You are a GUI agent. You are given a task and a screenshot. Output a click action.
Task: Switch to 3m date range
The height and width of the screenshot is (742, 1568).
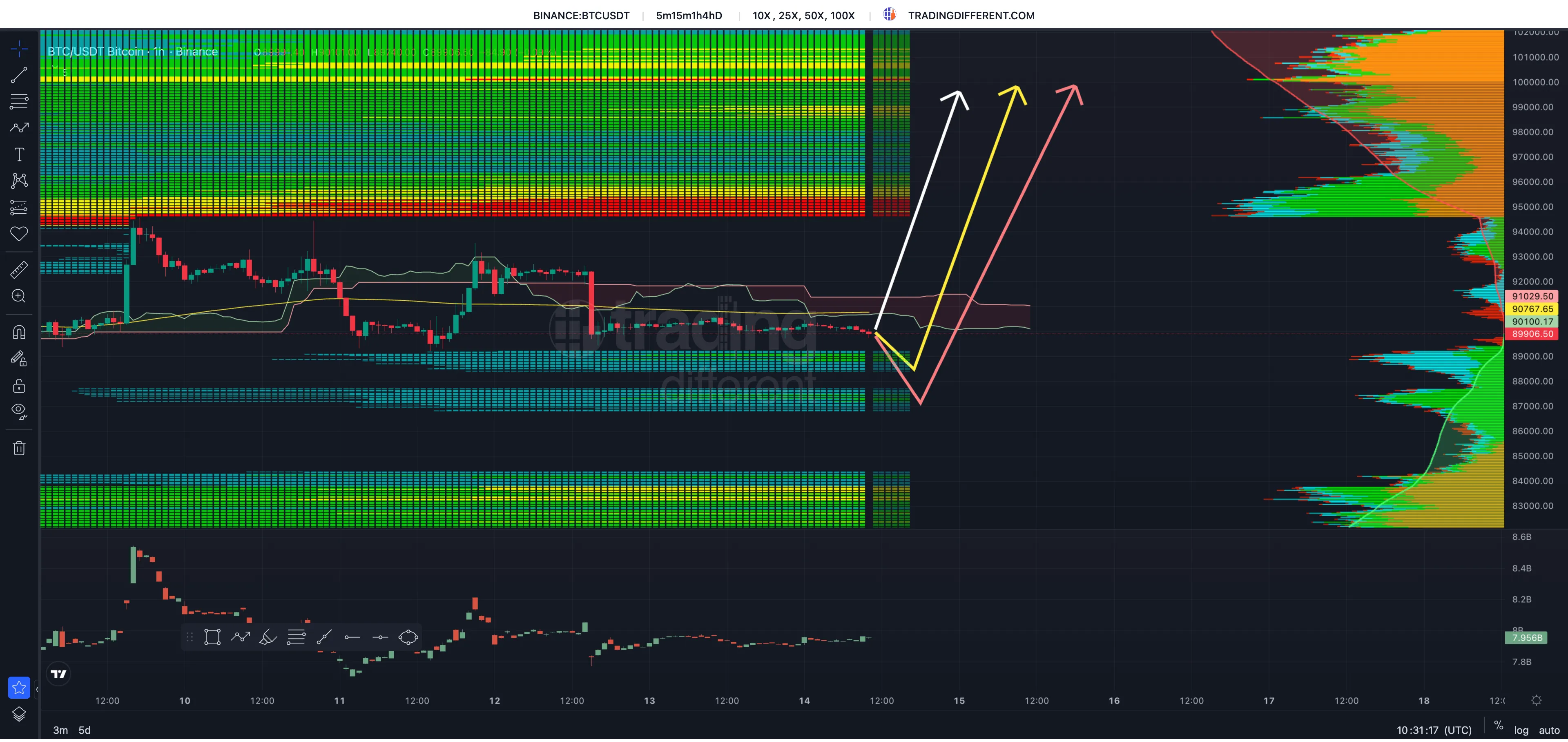(60, 730)
